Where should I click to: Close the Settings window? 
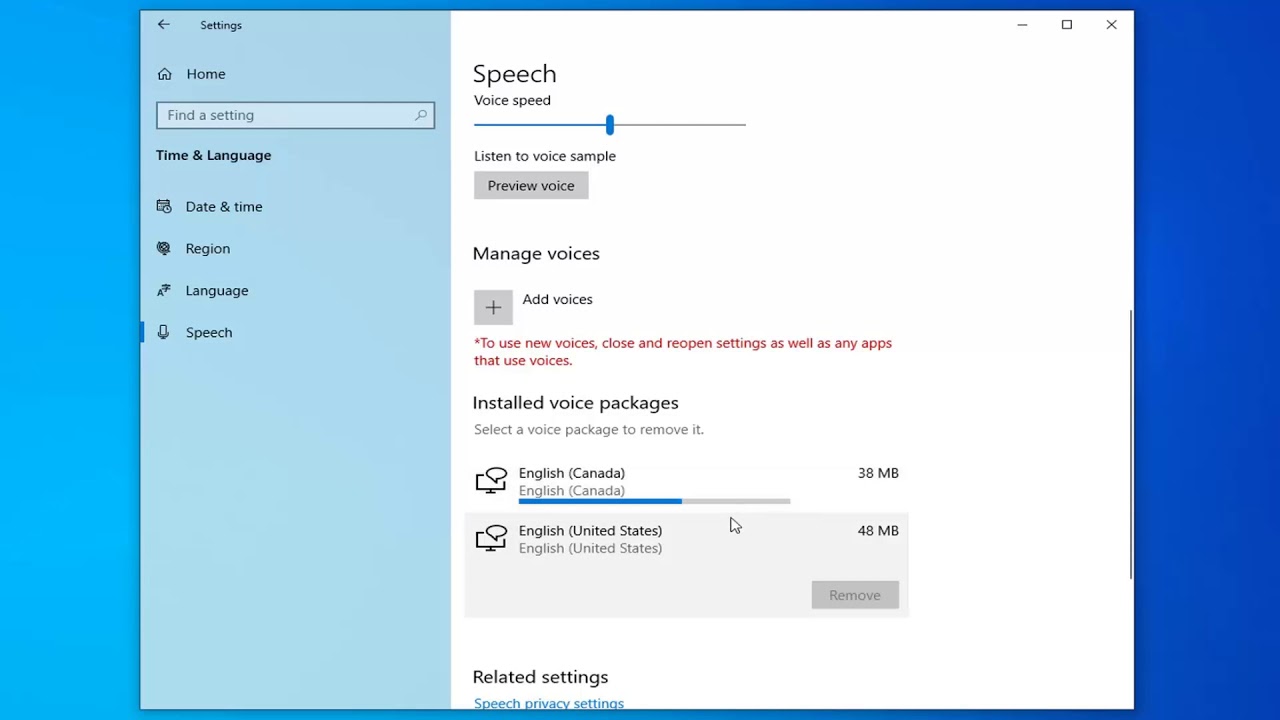tap(1111, 25)
